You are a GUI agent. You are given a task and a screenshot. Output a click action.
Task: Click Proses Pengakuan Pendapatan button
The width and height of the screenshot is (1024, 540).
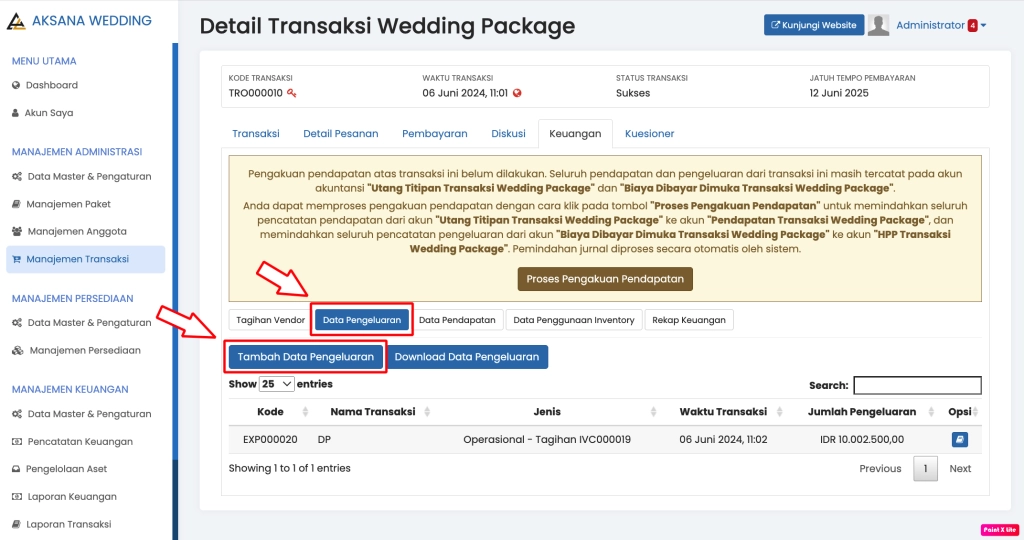[x=605, y=279]
